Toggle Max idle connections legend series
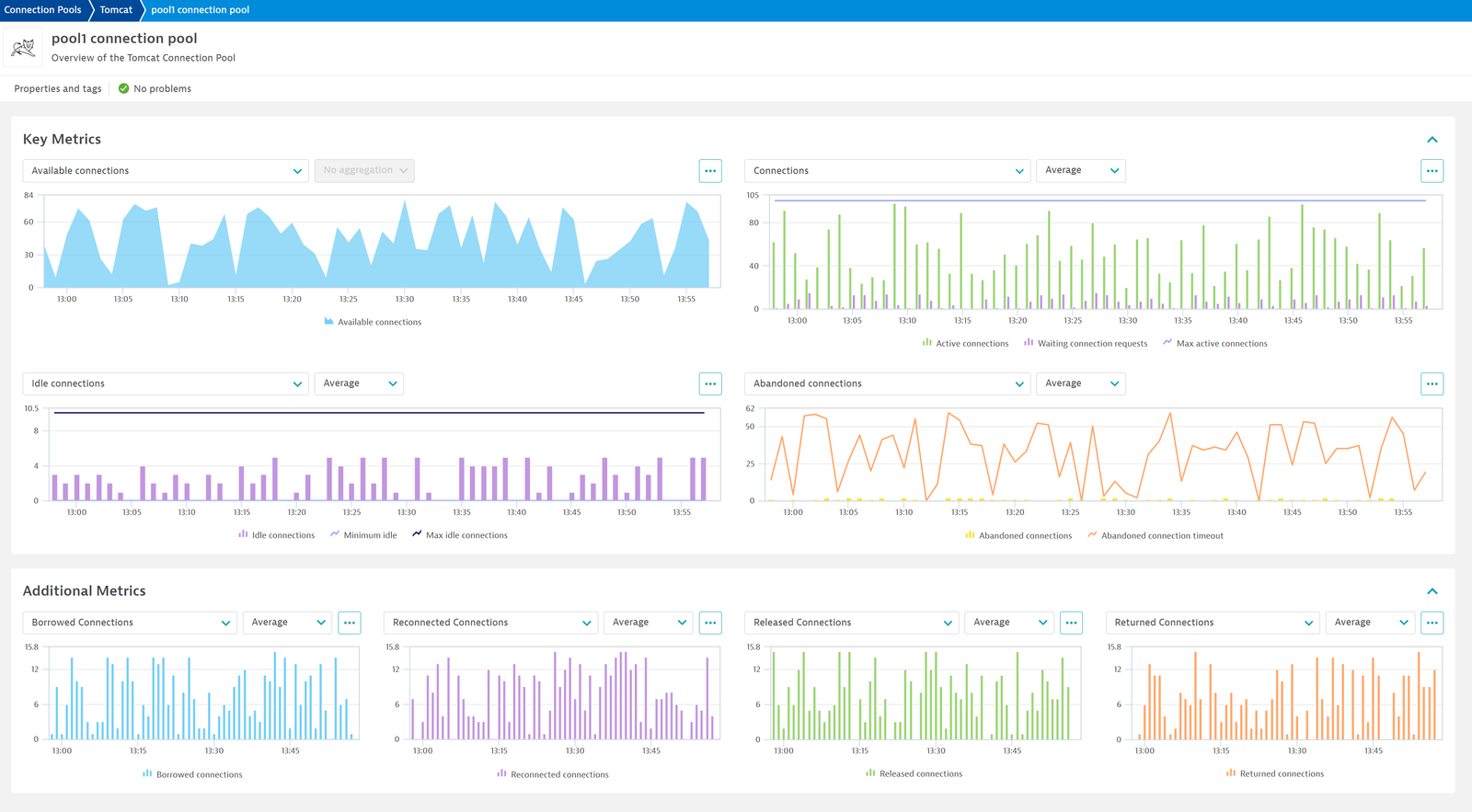The height and width of the screenshot is (812, 1472). pos(459,535)
